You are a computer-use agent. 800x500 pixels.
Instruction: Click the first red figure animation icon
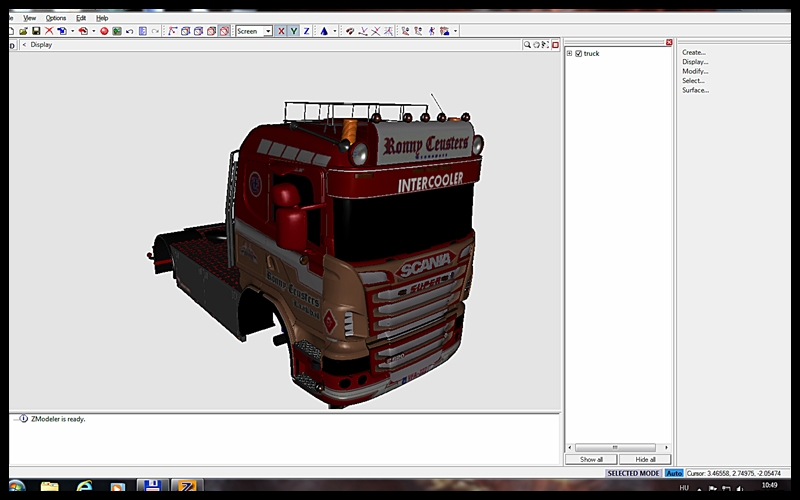coord(406,31)
